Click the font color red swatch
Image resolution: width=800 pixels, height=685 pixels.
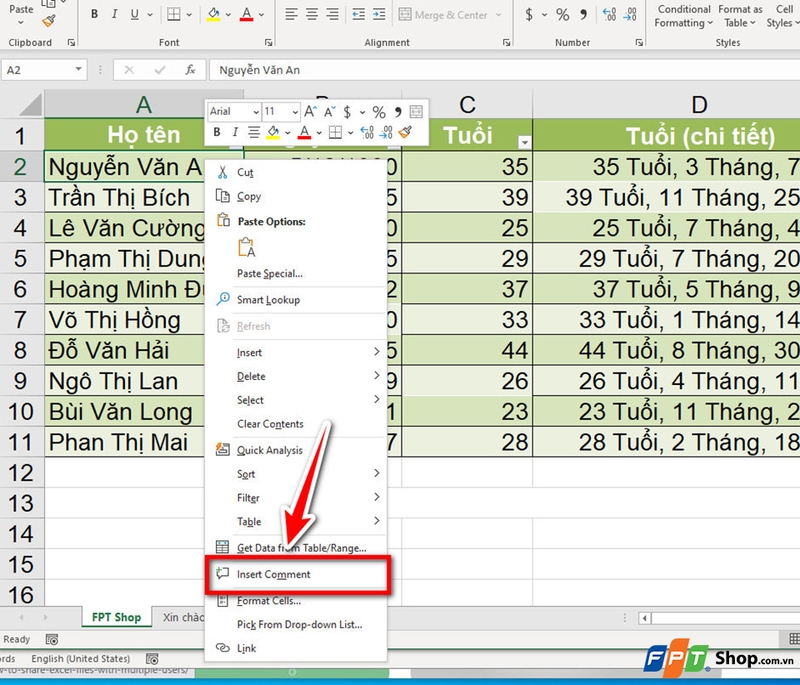305,132
